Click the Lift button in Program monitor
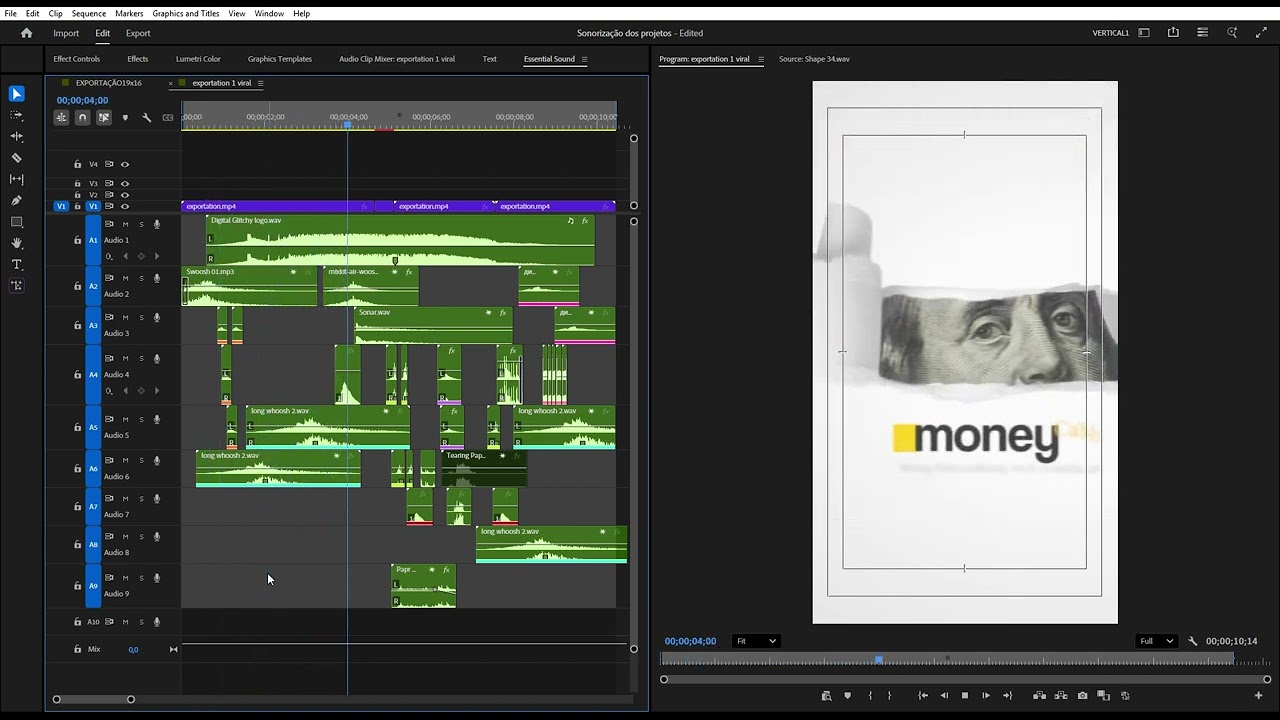Screen dimensions: 1280x720 point(1039,696)
